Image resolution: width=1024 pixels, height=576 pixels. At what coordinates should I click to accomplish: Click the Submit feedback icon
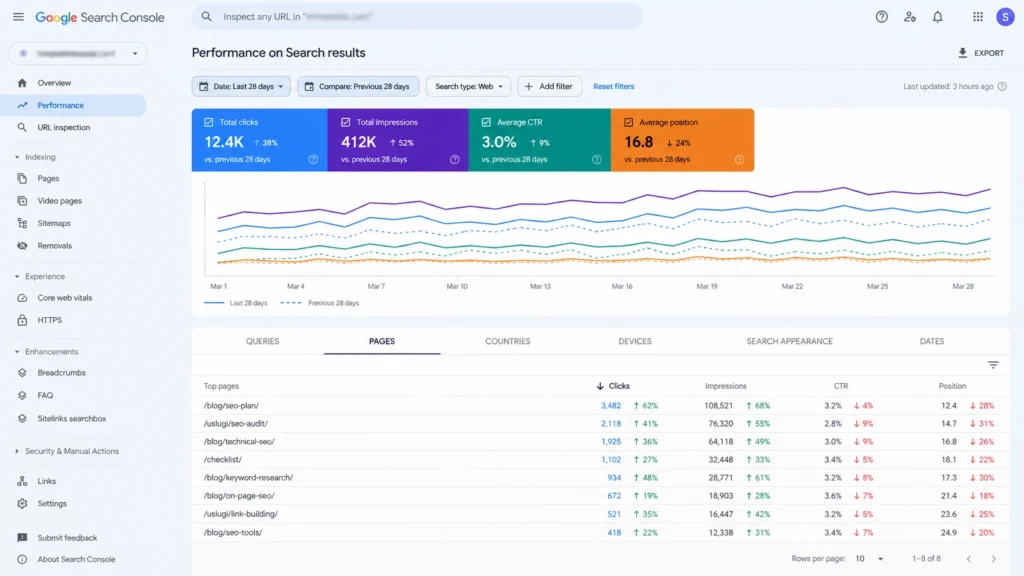22,538
